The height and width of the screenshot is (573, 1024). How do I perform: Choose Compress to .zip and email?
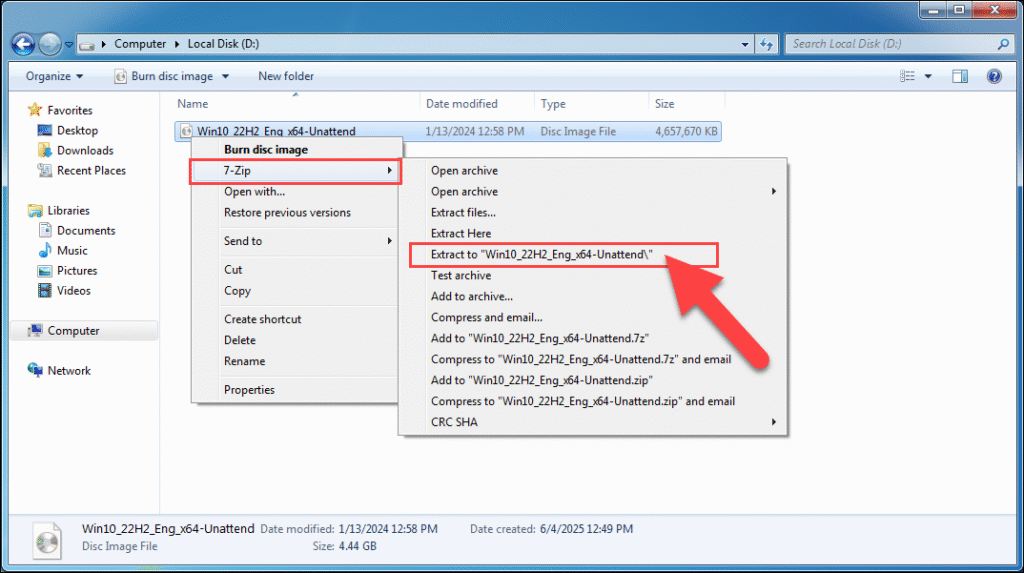[593, 401]
